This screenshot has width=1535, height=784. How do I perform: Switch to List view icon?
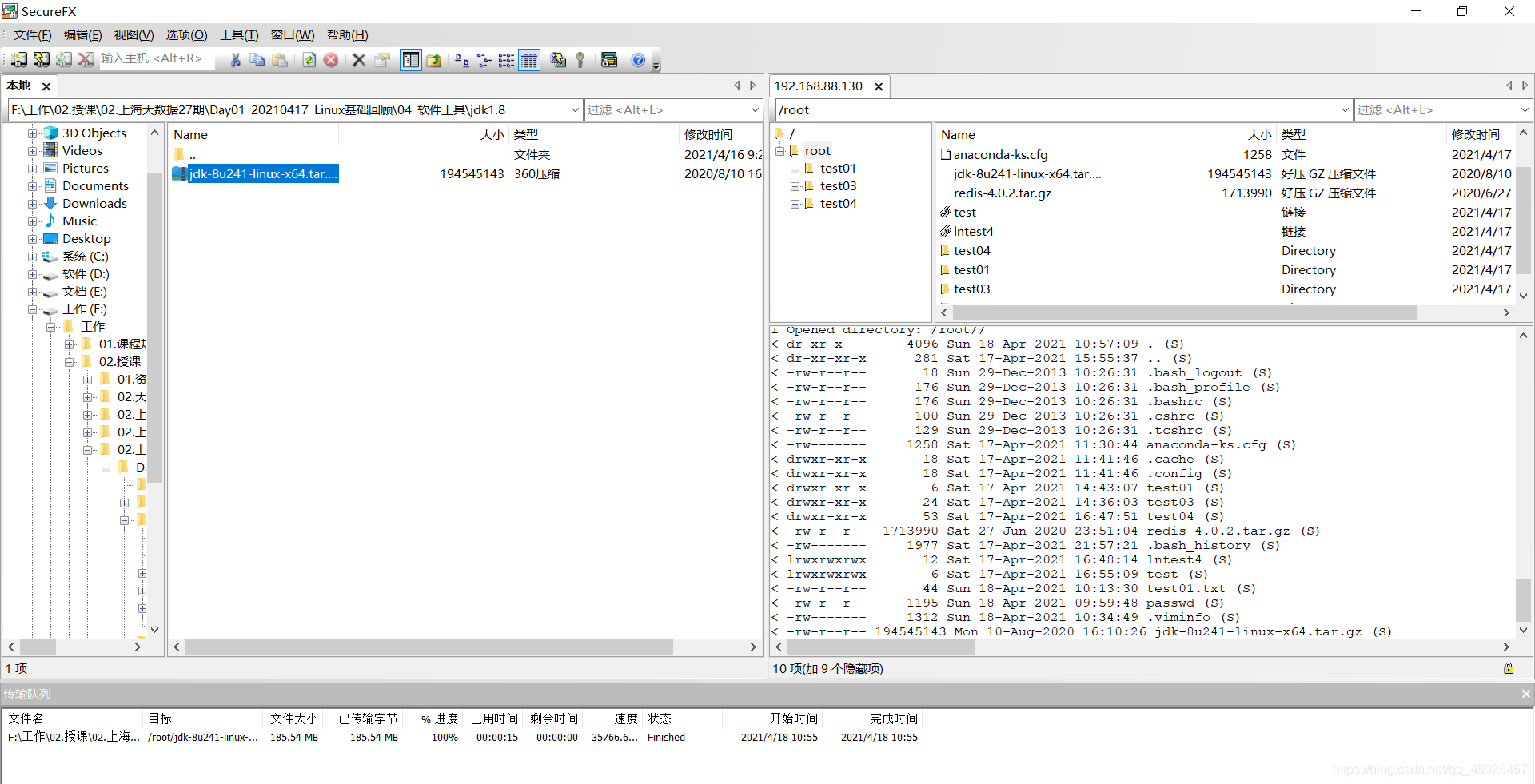(506, 60)
